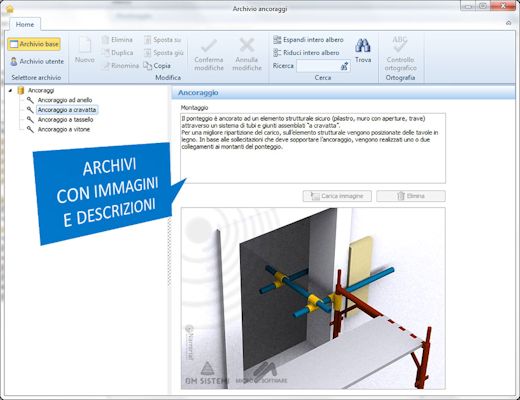Viewport: 520px width, 400px height.
Task: Switch to Archivio utente
Action: click(x=37, y=61)
